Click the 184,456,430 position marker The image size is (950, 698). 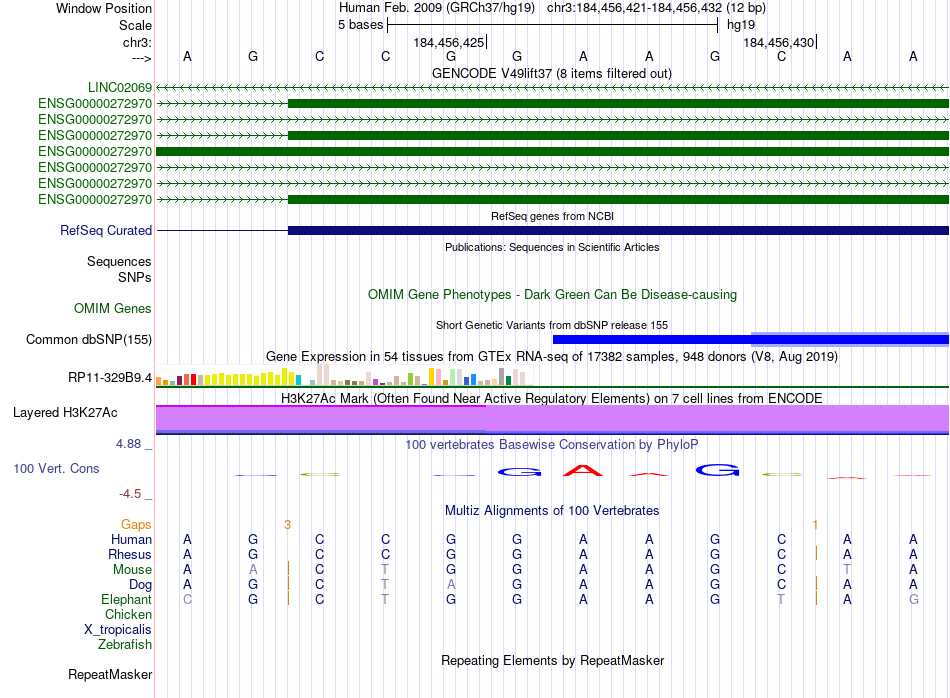(x=779, y=42)
